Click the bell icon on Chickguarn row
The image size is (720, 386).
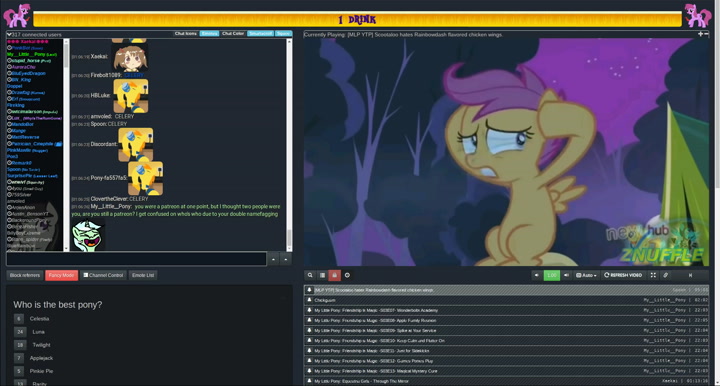309,300
